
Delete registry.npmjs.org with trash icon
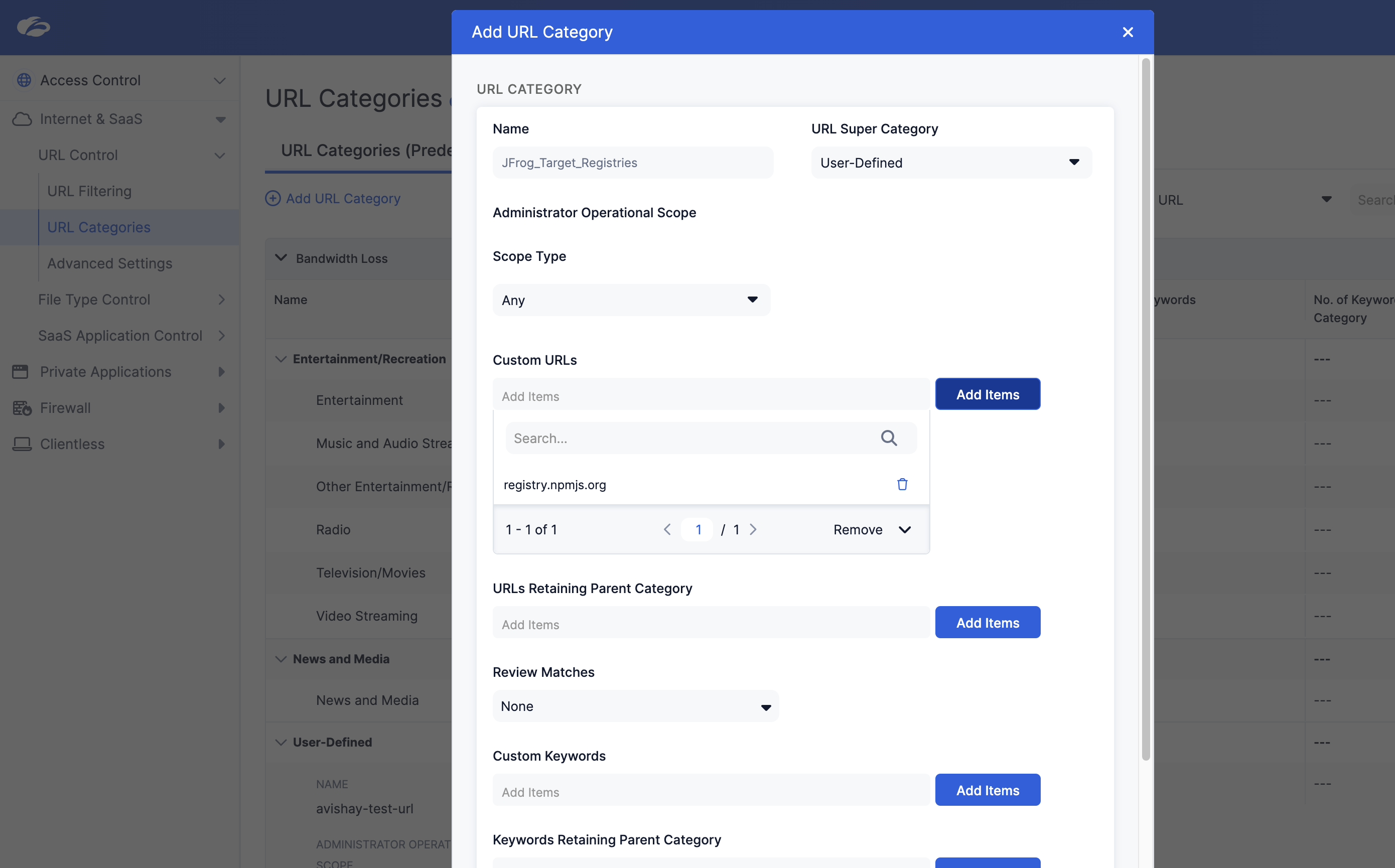click(902, 485)
